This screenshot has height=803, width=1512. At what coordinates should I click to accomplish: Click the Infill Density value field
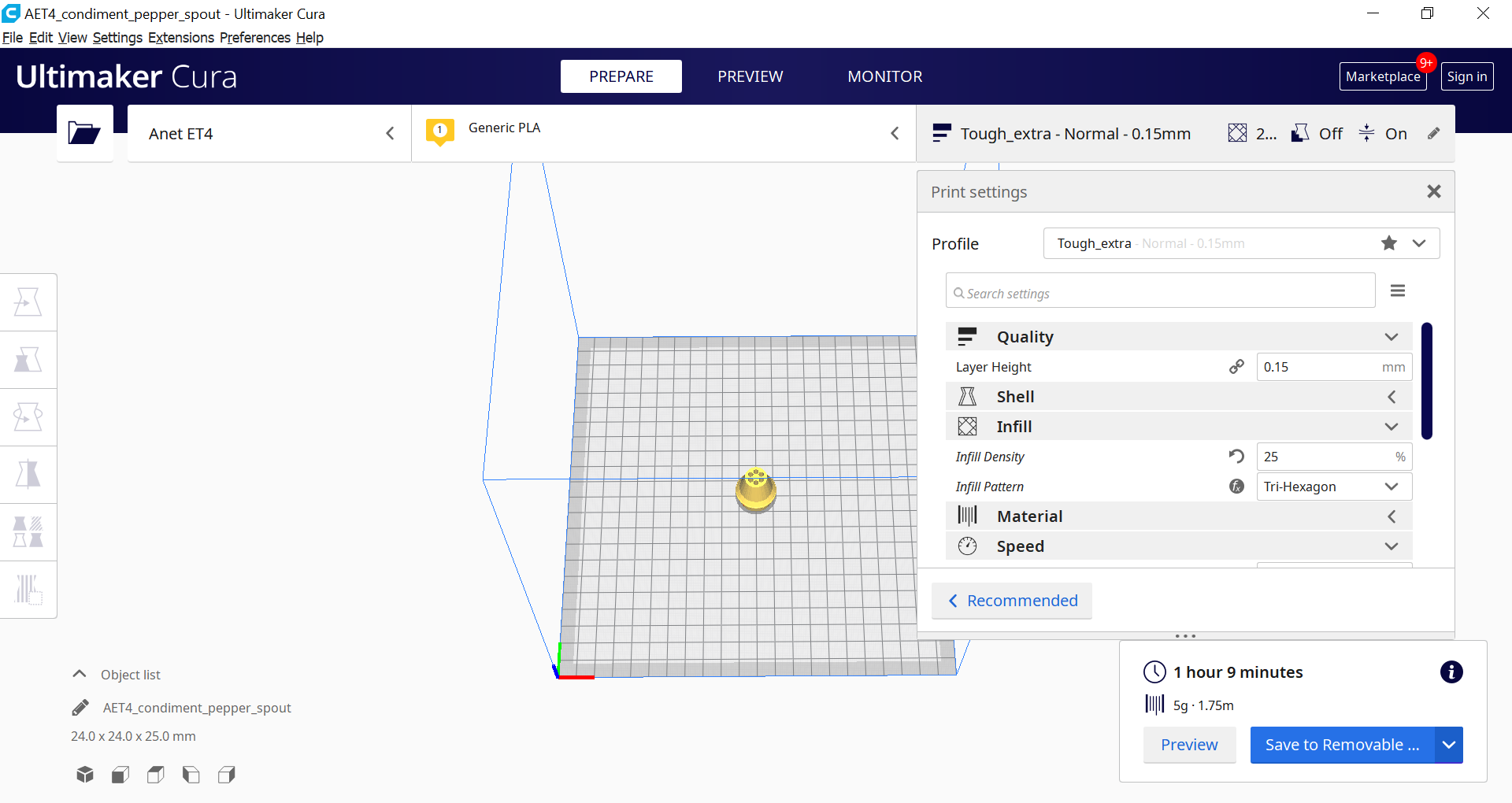coord(1334,457)
